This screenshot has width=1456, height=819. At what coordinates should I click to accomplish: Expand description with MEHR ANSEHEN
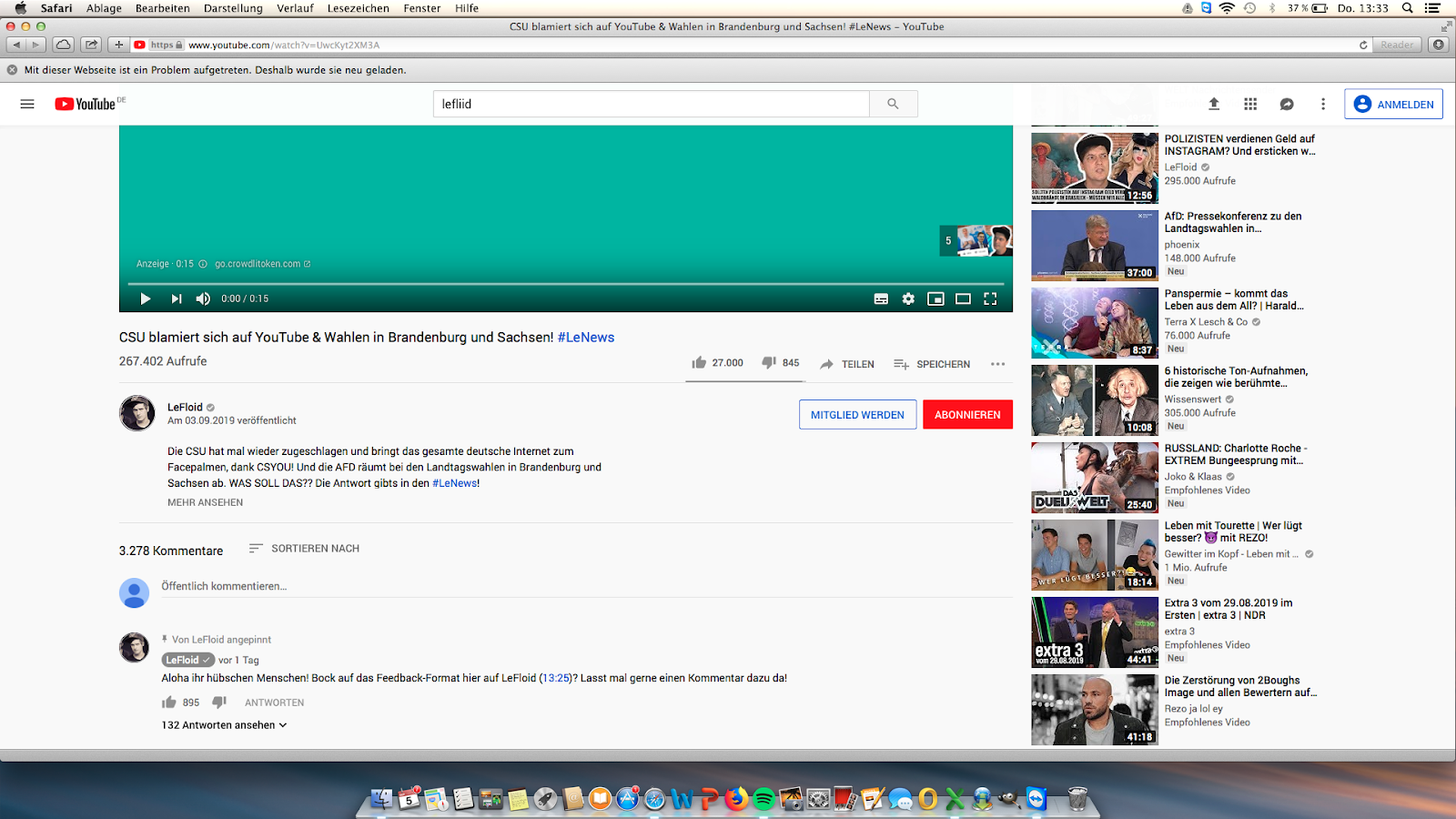[x=205, y=502]
